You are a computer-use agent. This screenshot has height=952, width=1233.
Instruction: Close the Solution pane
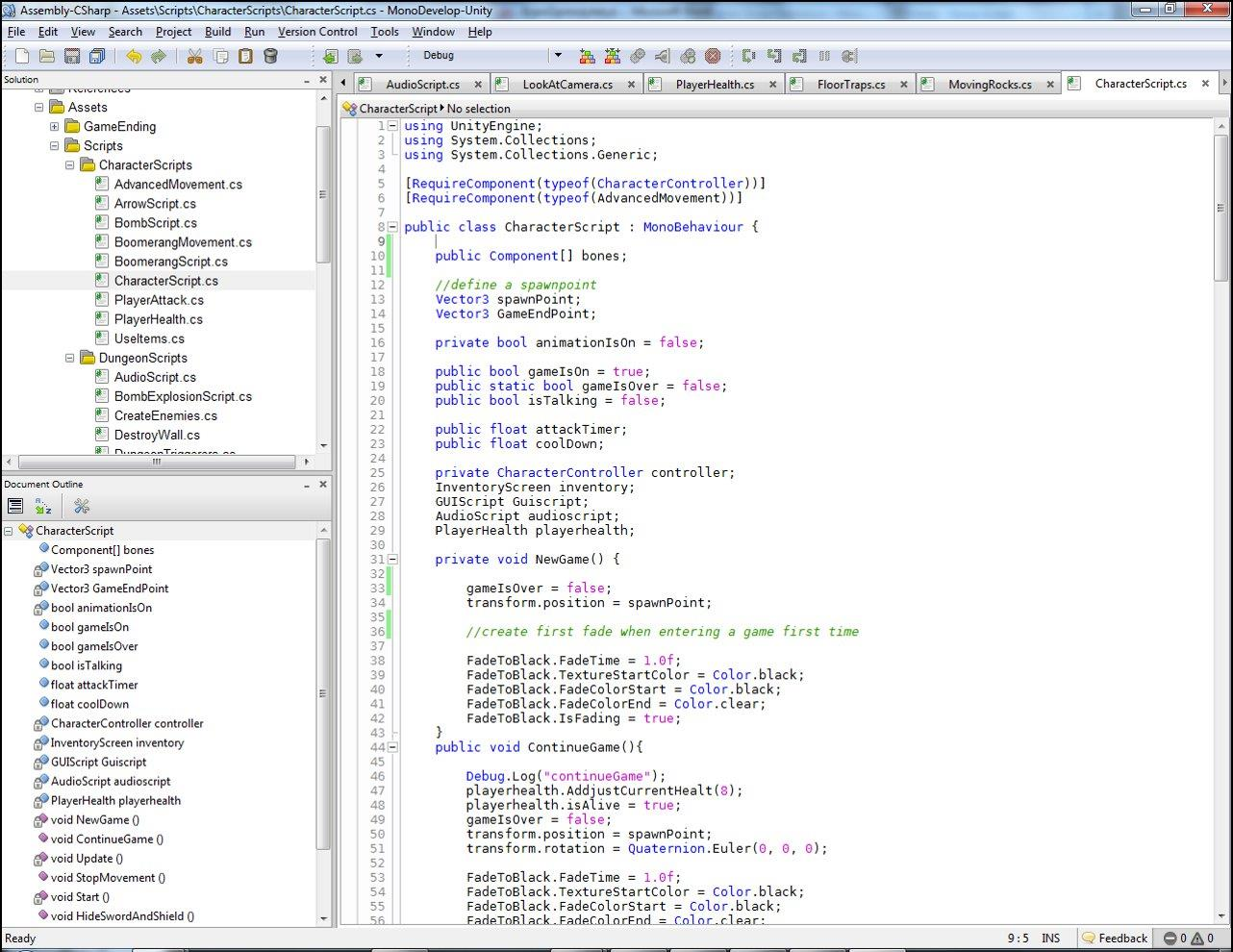point(323,81)
